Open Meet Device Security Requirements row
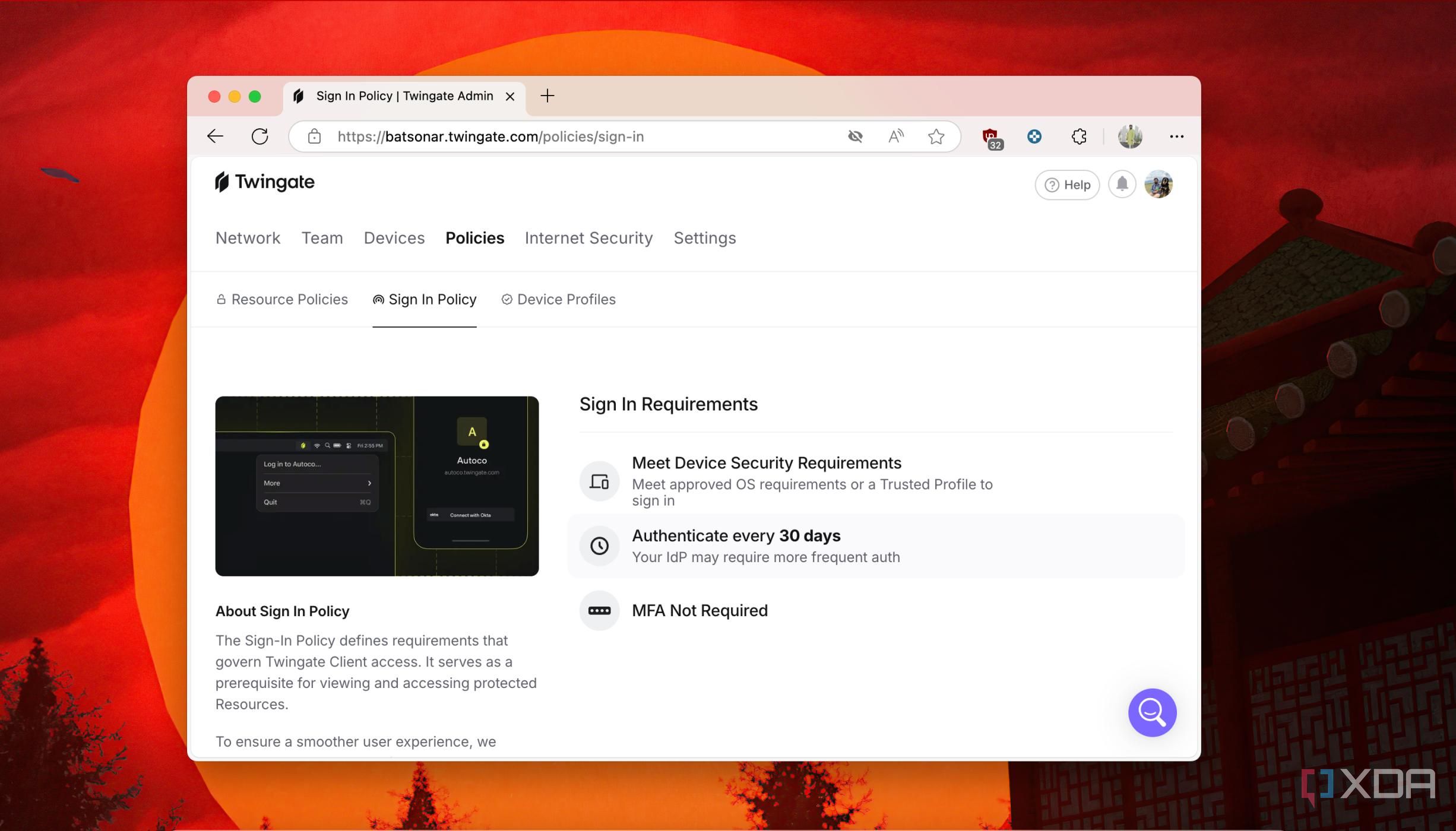This screenshot has width=1456, height=831. [876, 481]
